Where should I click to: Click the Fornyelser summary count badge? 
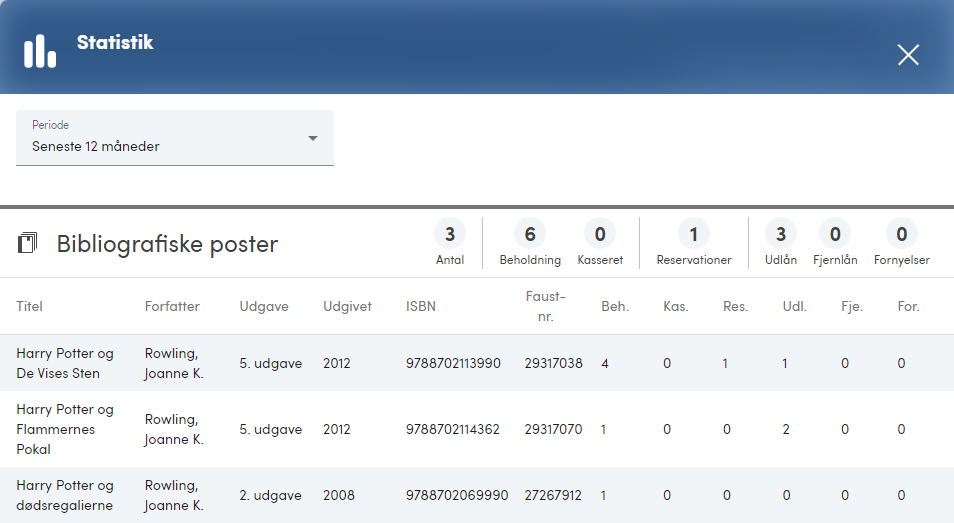902,234
